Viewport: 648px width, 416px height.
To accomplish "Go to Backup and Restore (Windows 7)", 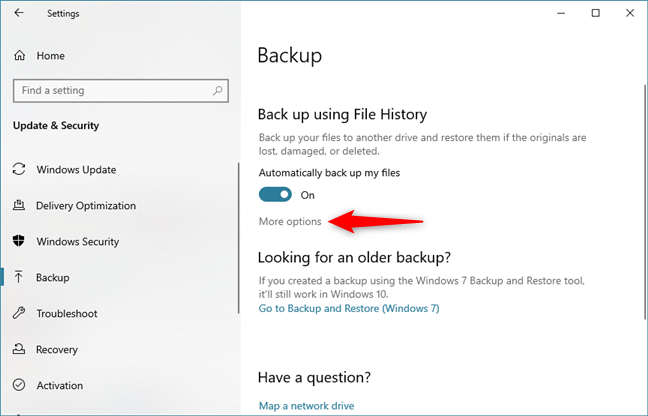I will (x=349, y=309).
